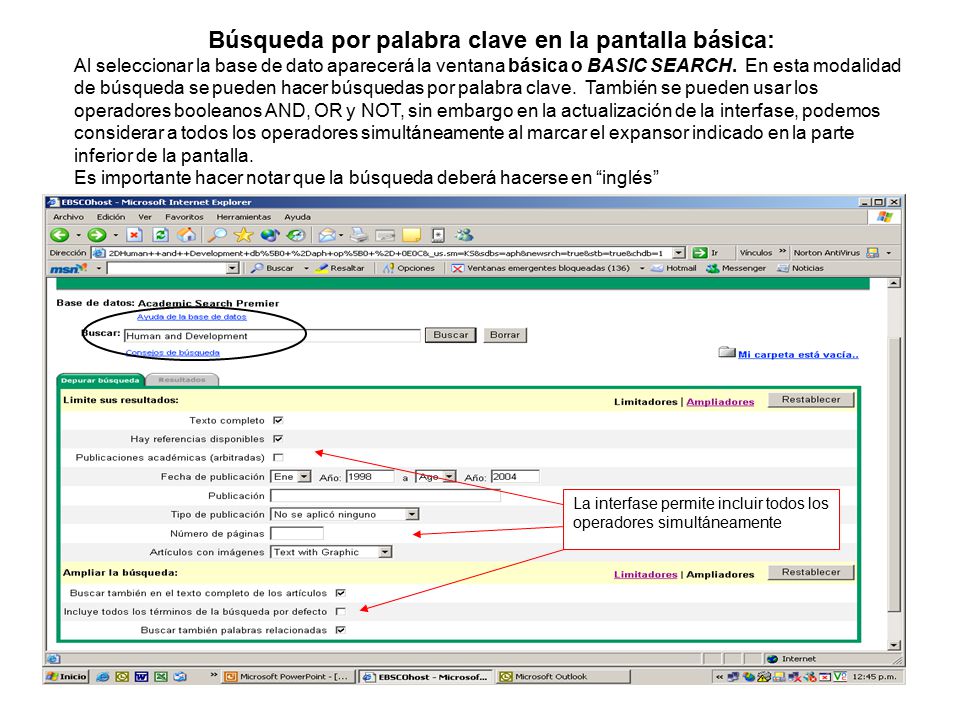Open the Favorites star icon

pos(244,235)
